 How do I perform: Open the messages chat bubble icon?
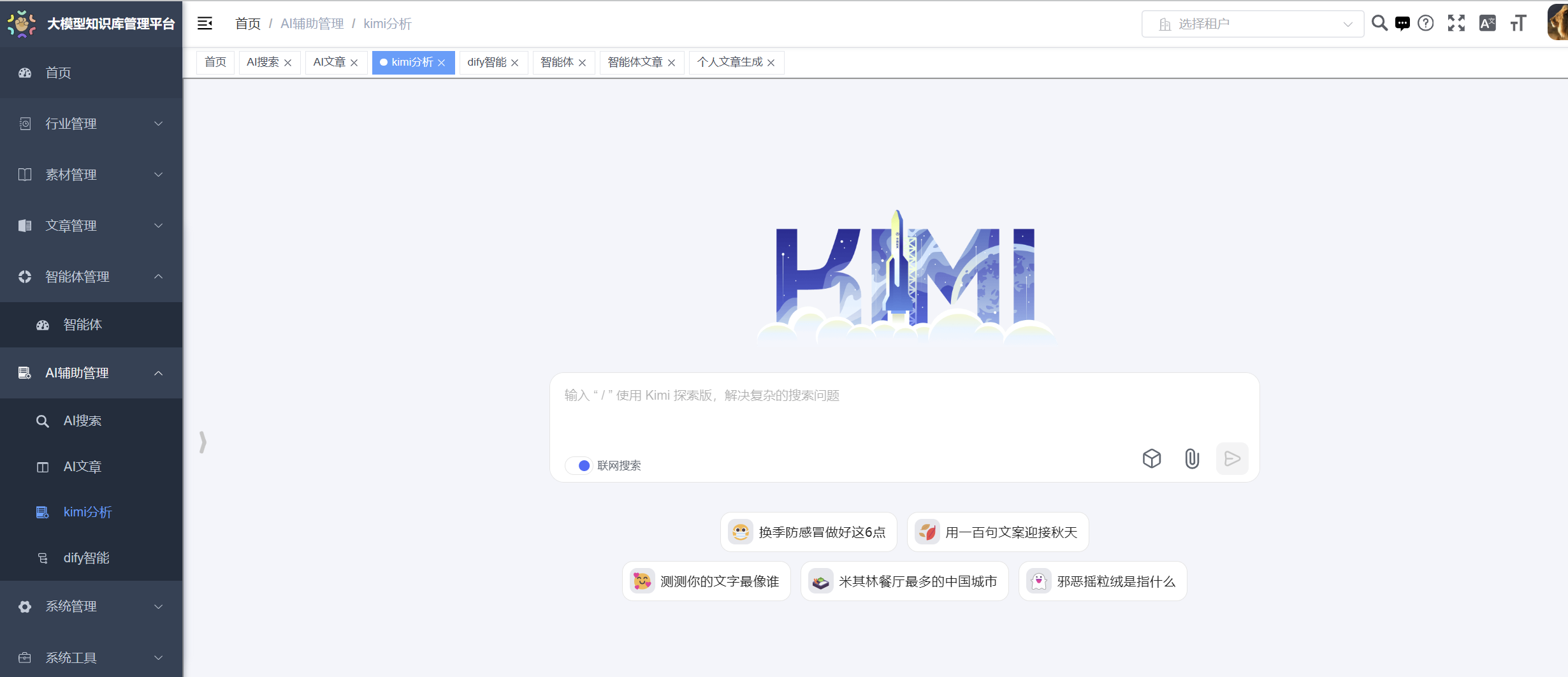tap(1402, 24)
